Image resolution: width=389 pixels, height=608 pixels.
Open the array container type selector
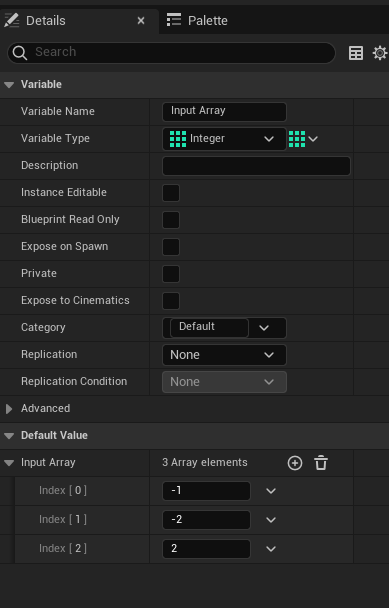tap(303, 139)
